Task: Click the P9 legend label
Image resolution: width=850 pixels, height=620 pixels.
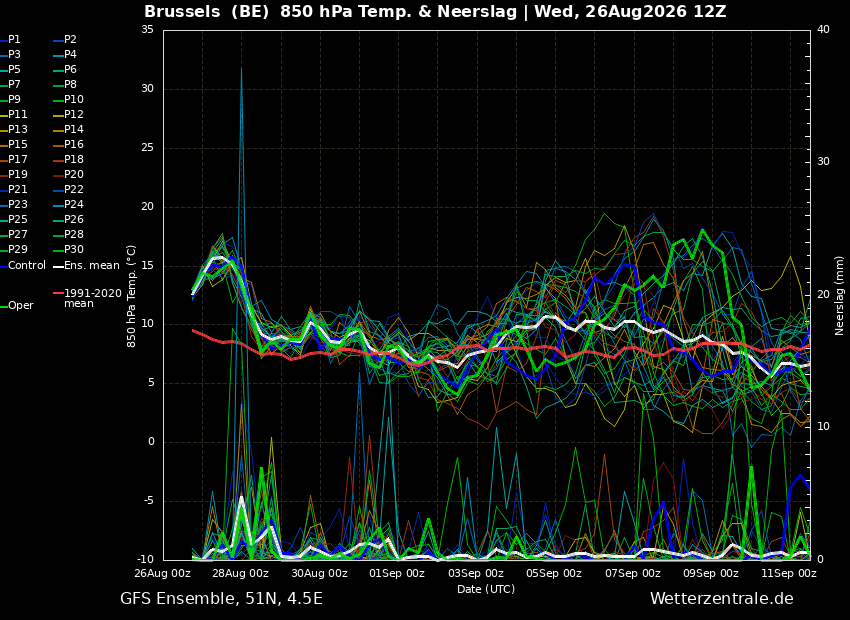Action: tap(14, 99)
